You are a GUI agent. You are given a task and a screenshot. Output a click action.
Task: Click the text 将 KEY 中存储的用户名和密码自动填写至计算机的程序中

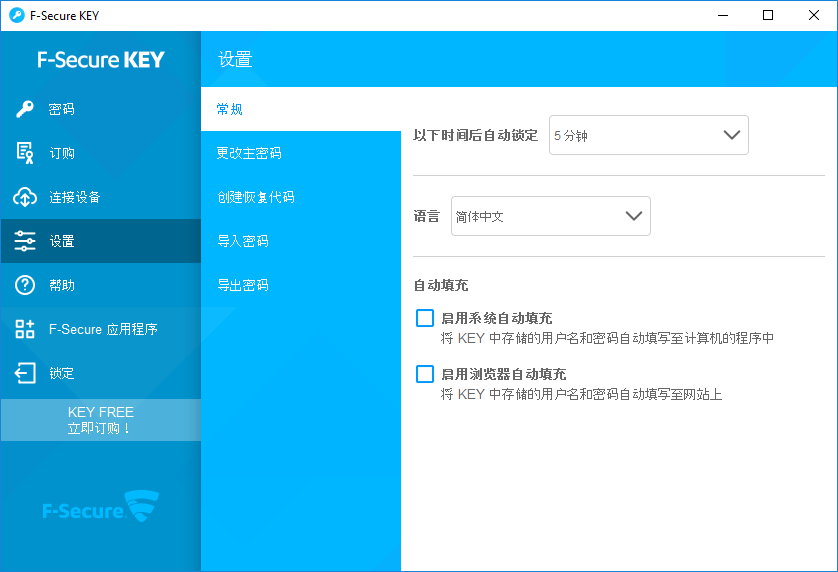[x=607, y=338]
